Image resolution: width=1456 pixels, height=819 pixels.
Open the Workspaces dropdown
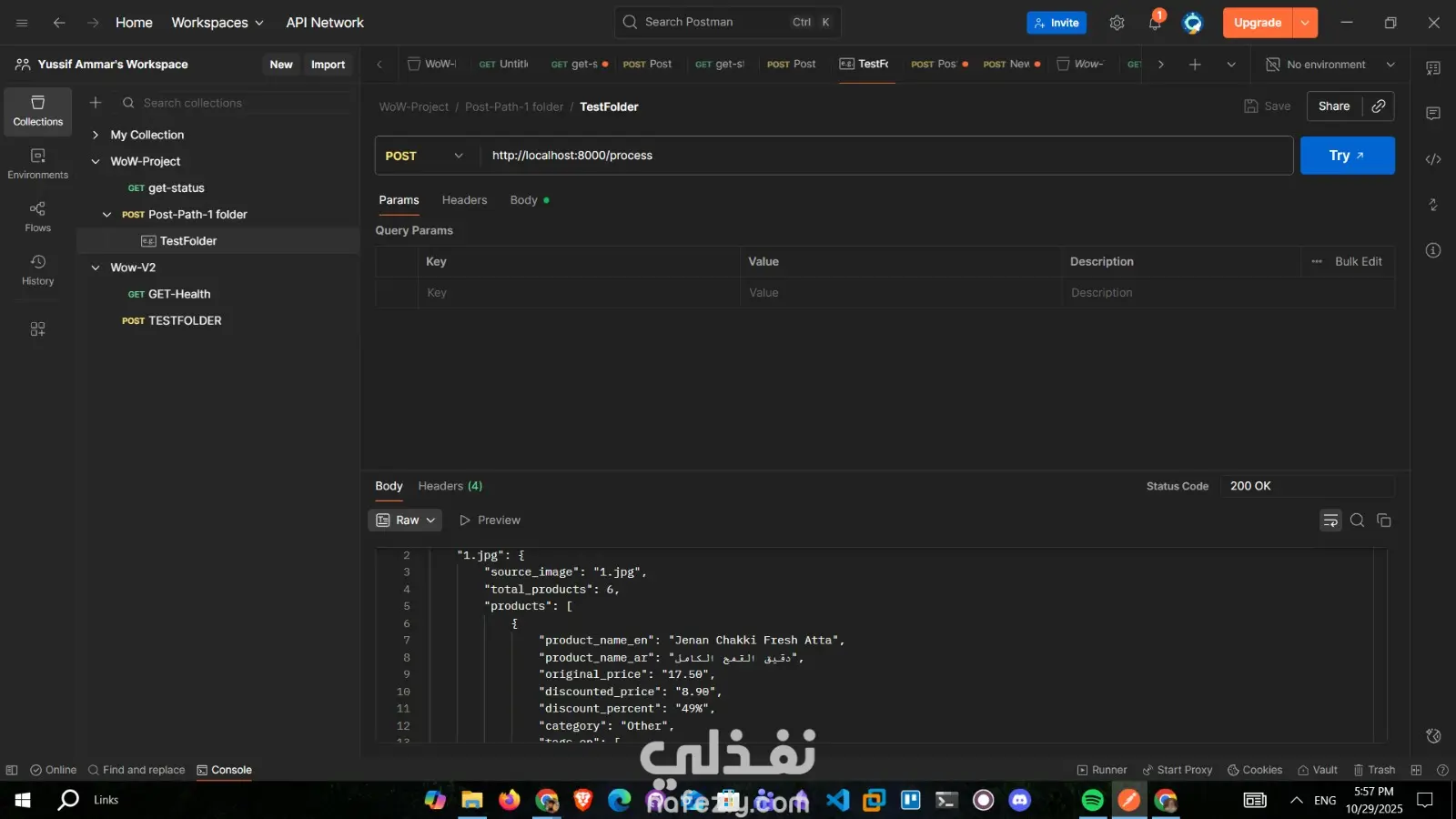[217, 23]
